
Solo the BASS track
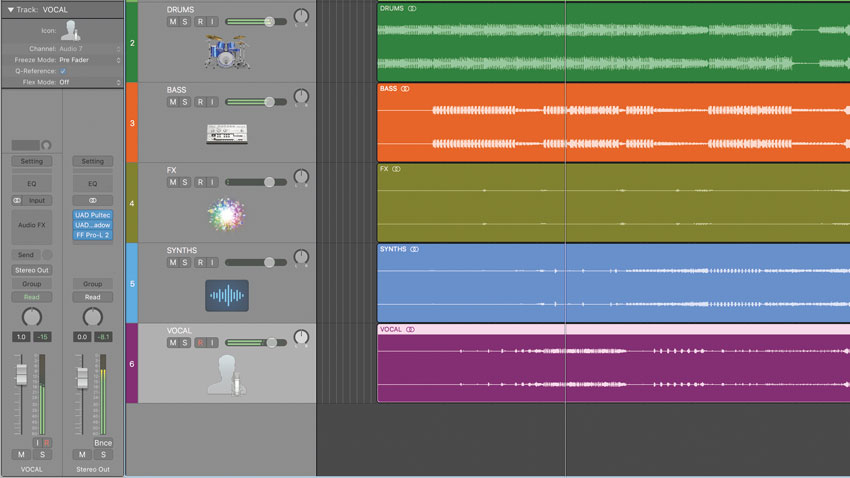pos(185,102)
